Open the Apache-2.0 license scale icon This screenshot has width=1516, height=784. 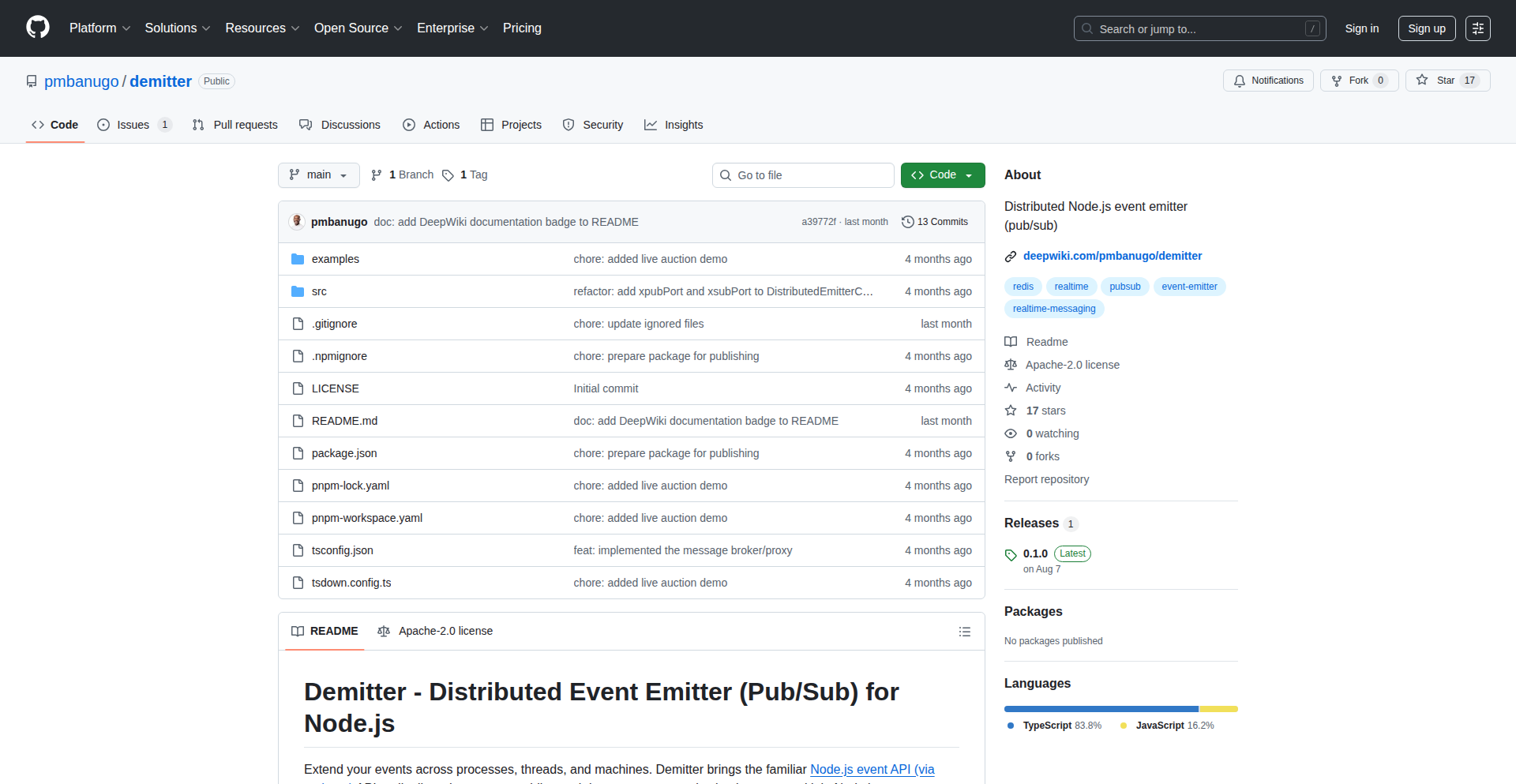tap(384, 631)
